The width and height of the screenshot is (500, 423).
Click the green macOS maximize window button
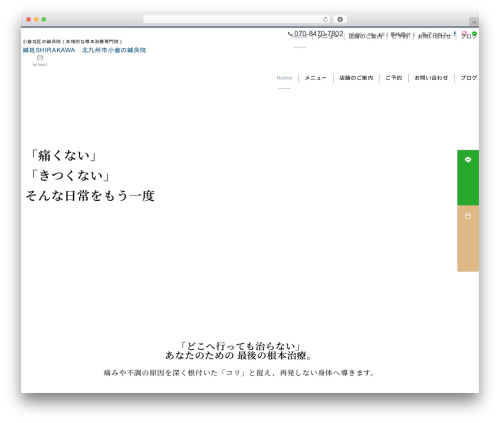(44, 20)
